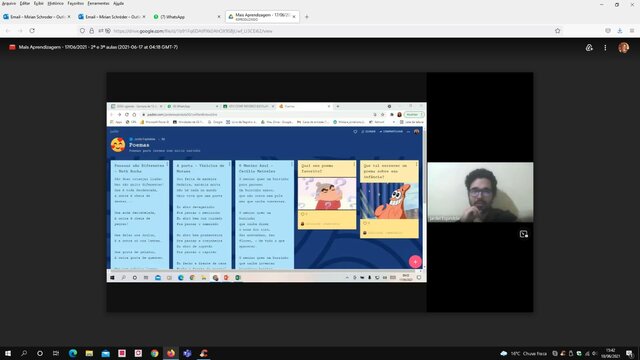Image resolution: width=640 pixels, height=360 pixels.
Task: Open the weather widget showing Chuva fraca
Action: (x=523, y=353)
